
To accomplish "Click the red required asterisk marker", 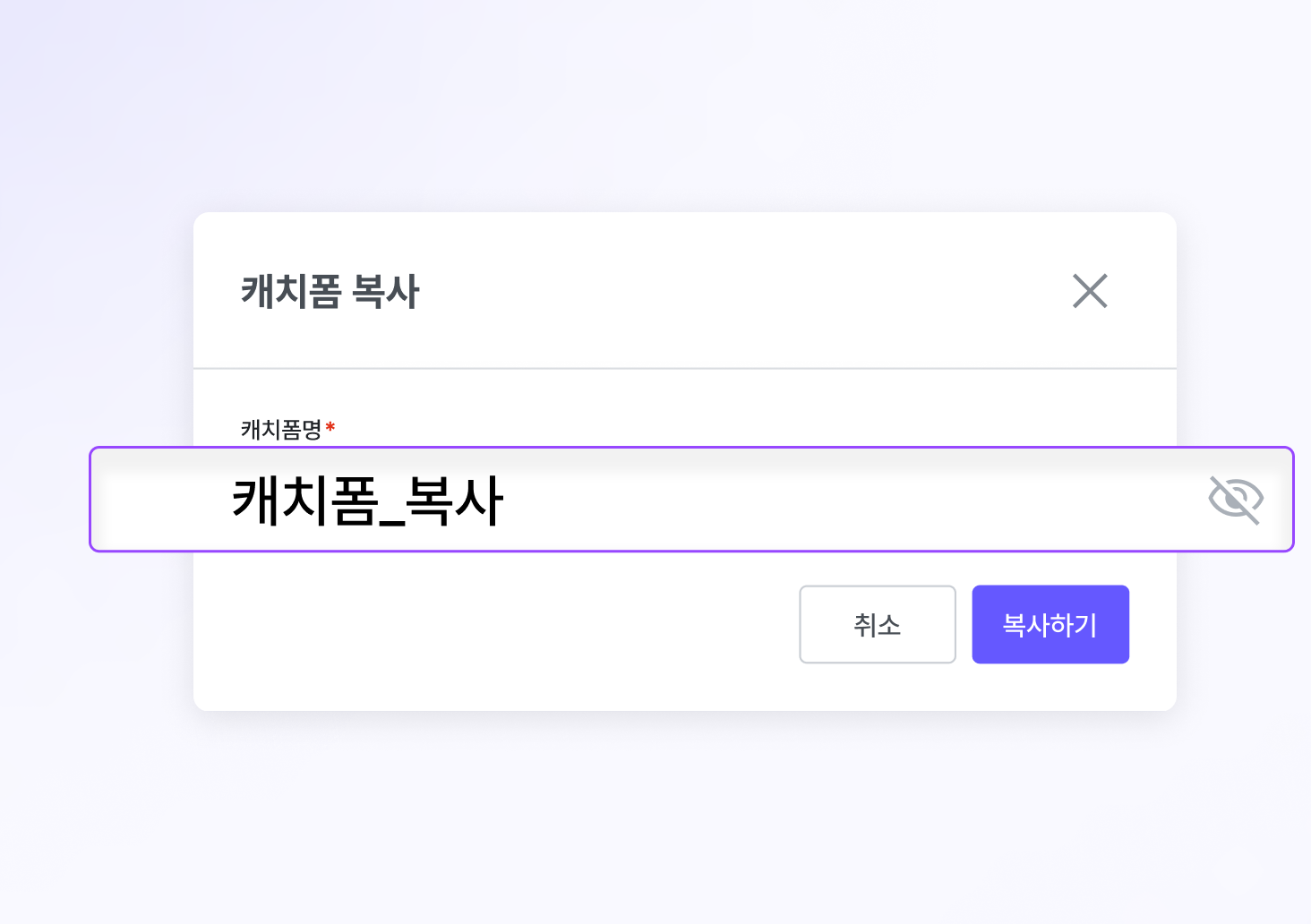I will click(330, 427).
